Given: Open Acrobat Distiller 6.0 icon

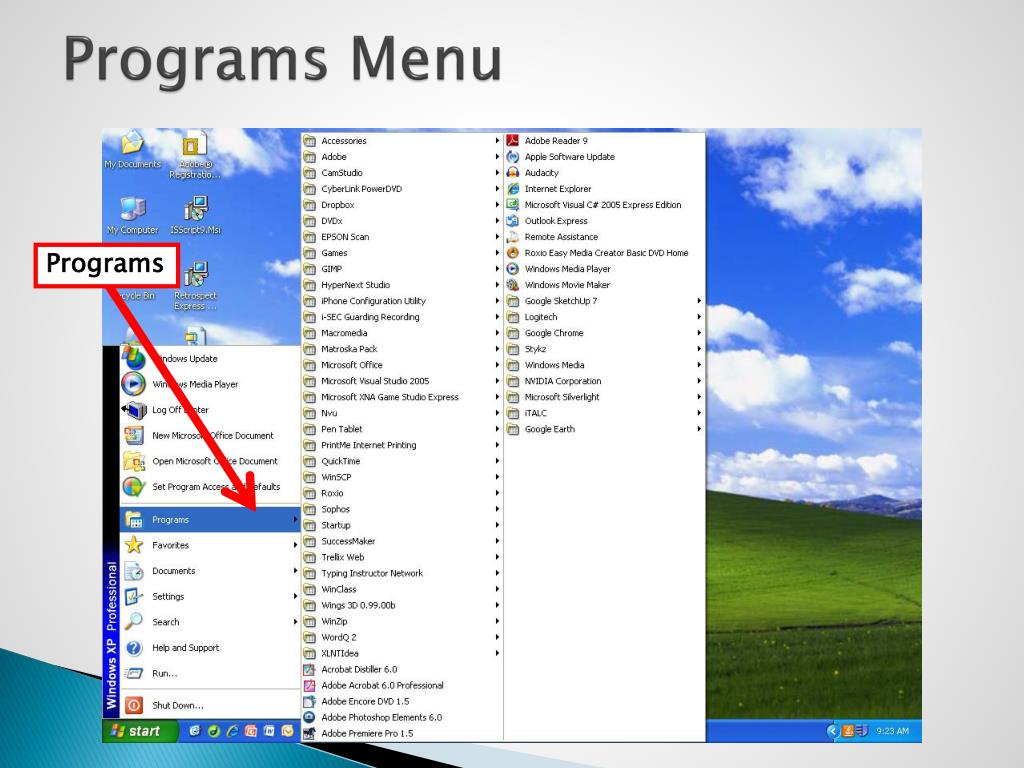Looking at the screenshot, I should 310,669.
